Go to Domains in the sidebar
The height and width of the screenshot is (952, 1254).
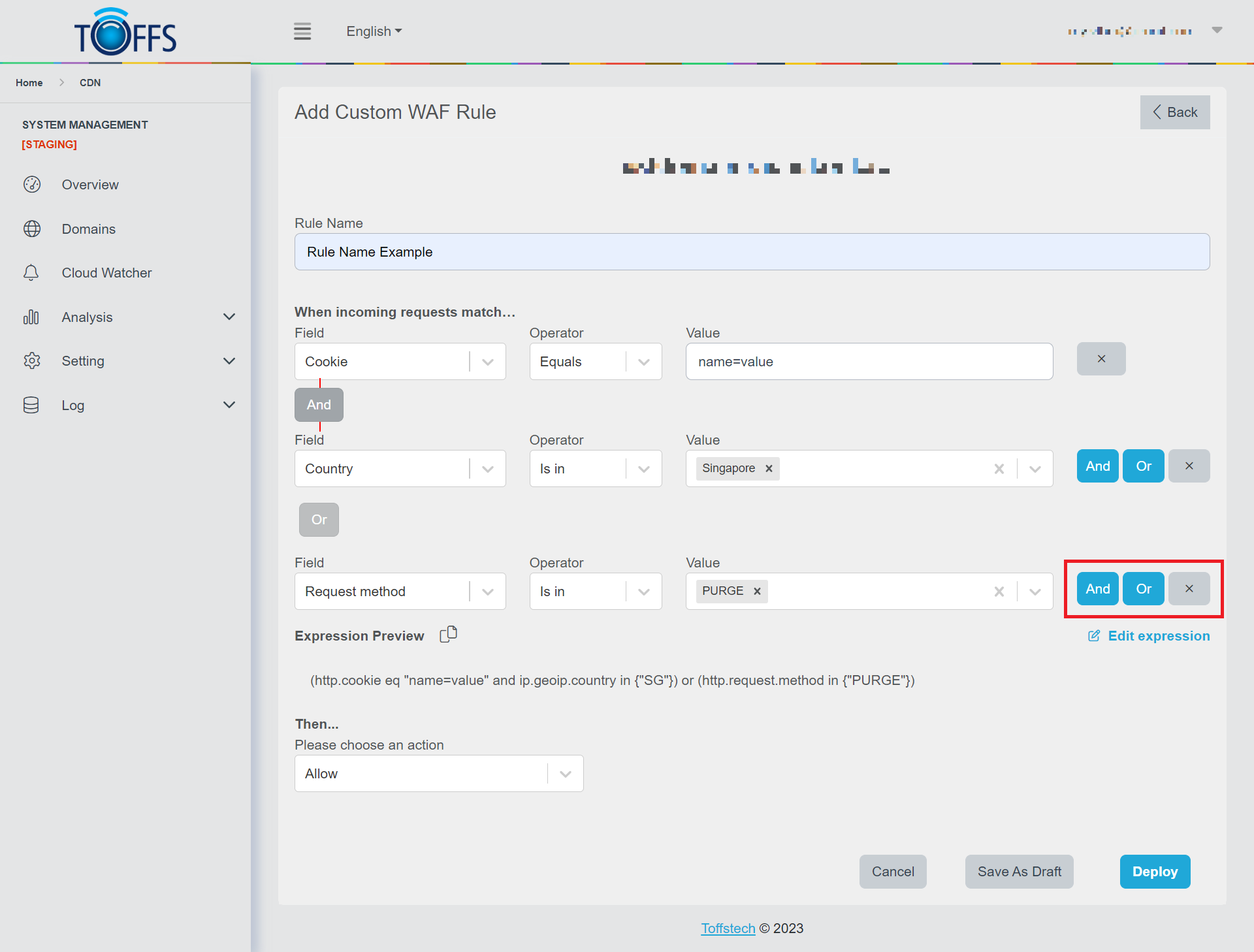pyautogui.click(x=88, y=229)
